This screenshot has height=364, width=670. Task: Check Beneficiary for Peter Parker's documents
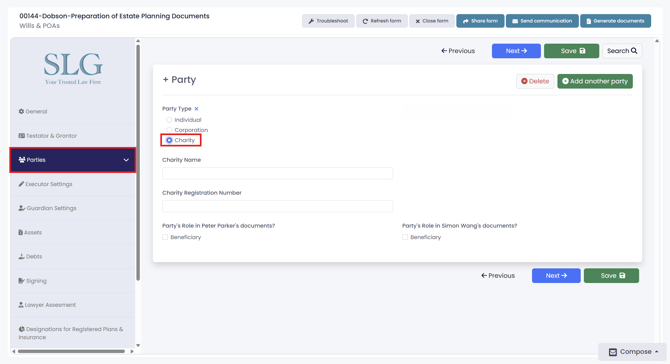[165, 237]
